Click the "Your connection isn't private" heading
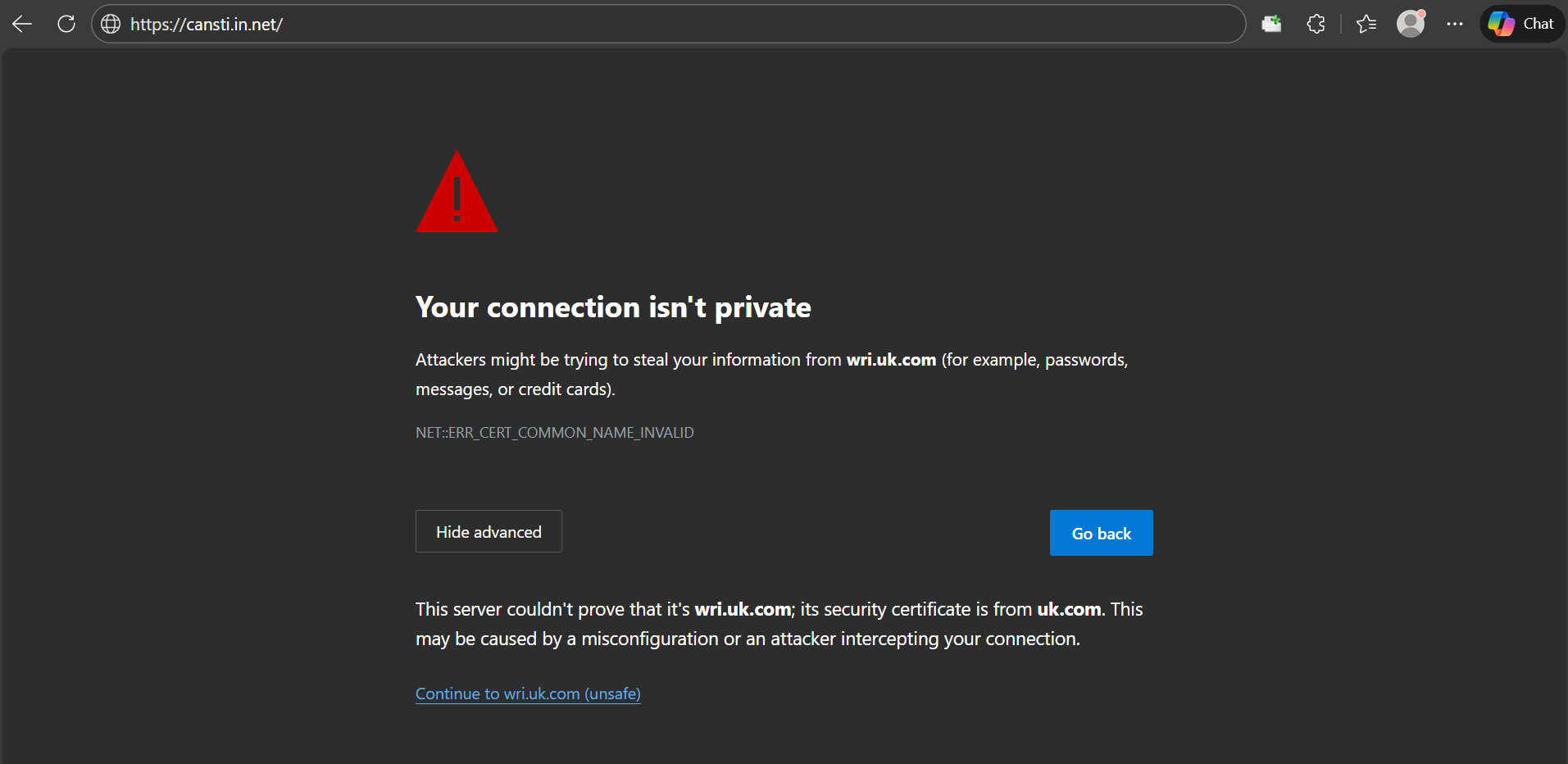Image resolution: width=1568 pixels, height=764 pixels. pos(613,307)
